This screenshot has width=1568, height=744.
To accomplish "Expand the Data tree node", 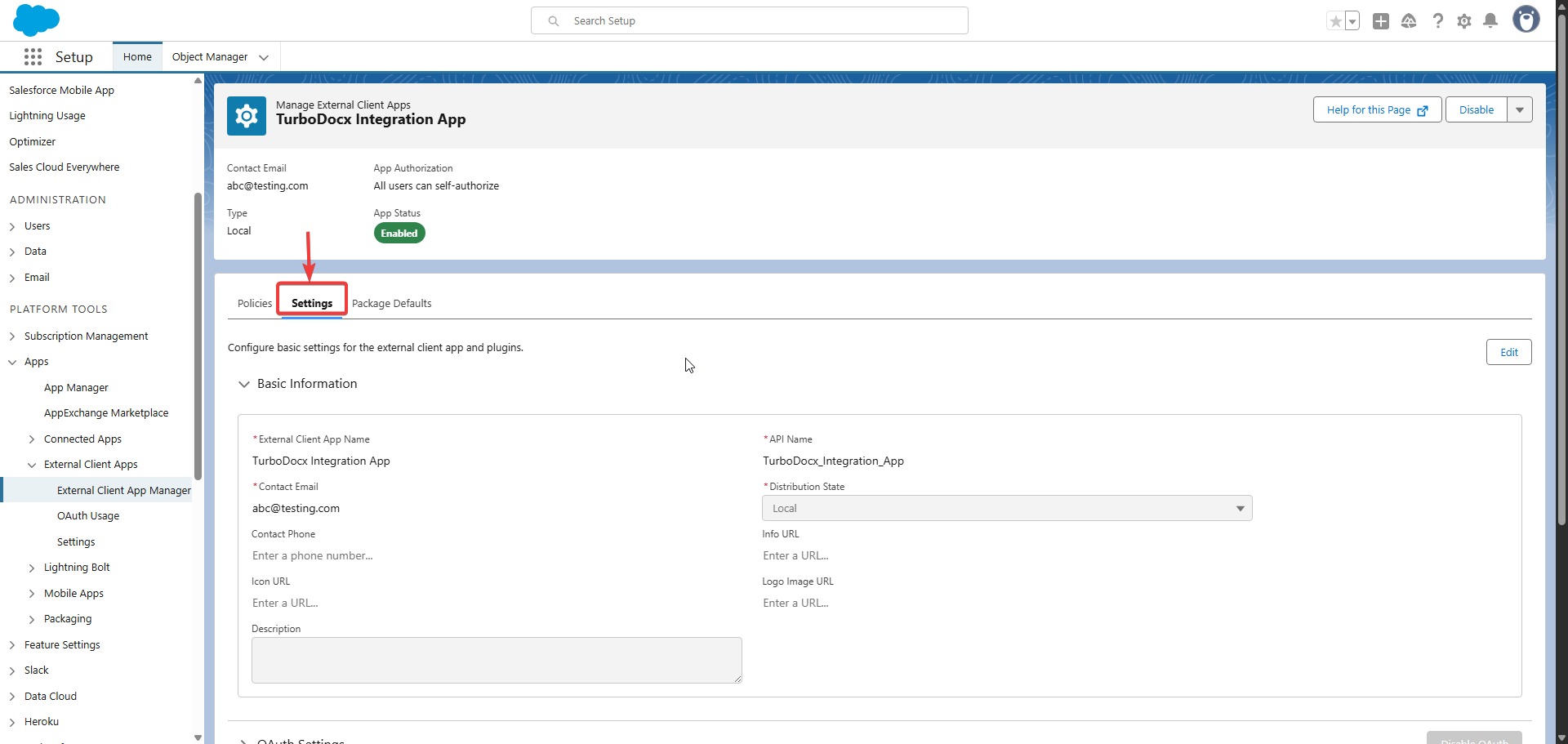I will pos(12,252).
